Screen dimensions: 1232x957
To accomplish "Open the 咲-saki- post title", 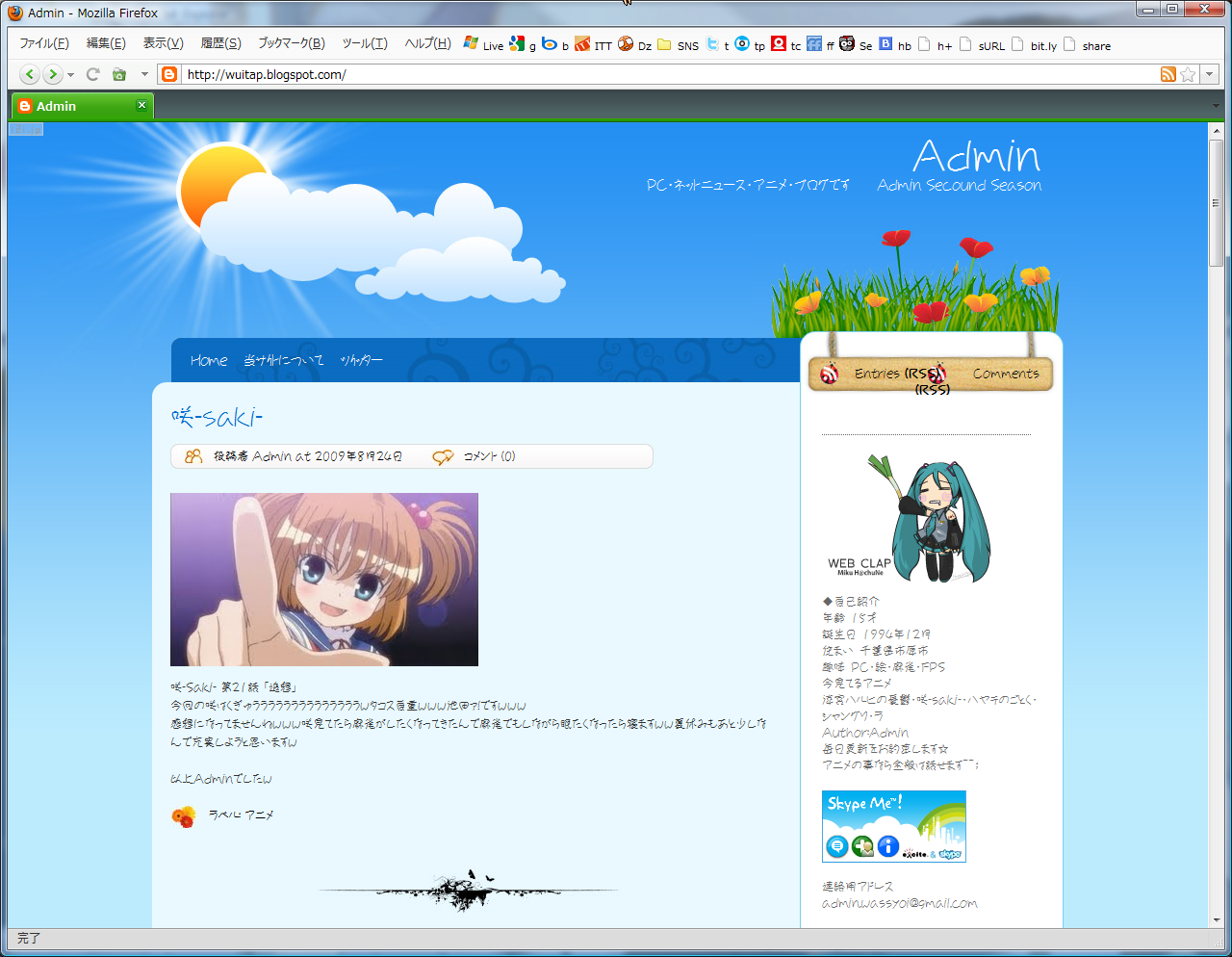I will coord(217,416).
